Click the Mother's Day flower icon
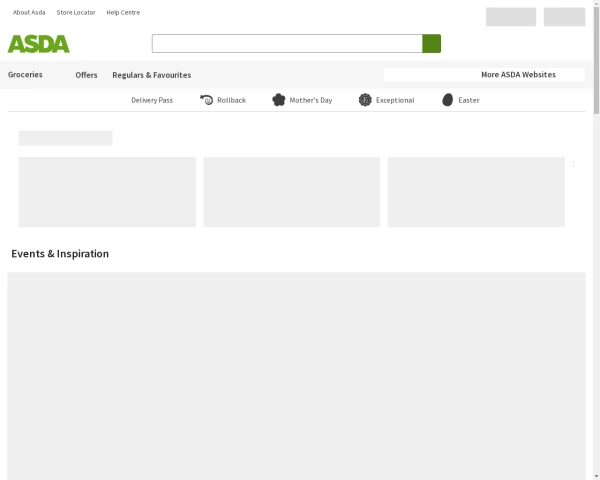Viewport: 600px width, 480px height. click(x=279, y=100)
